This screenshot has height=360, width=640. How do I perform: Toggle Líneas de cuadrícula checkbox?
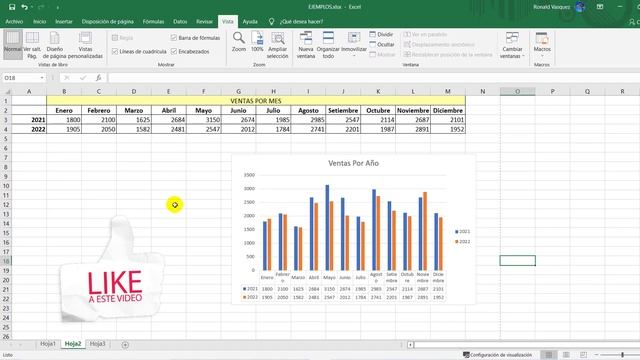click(x=115, y=51)
